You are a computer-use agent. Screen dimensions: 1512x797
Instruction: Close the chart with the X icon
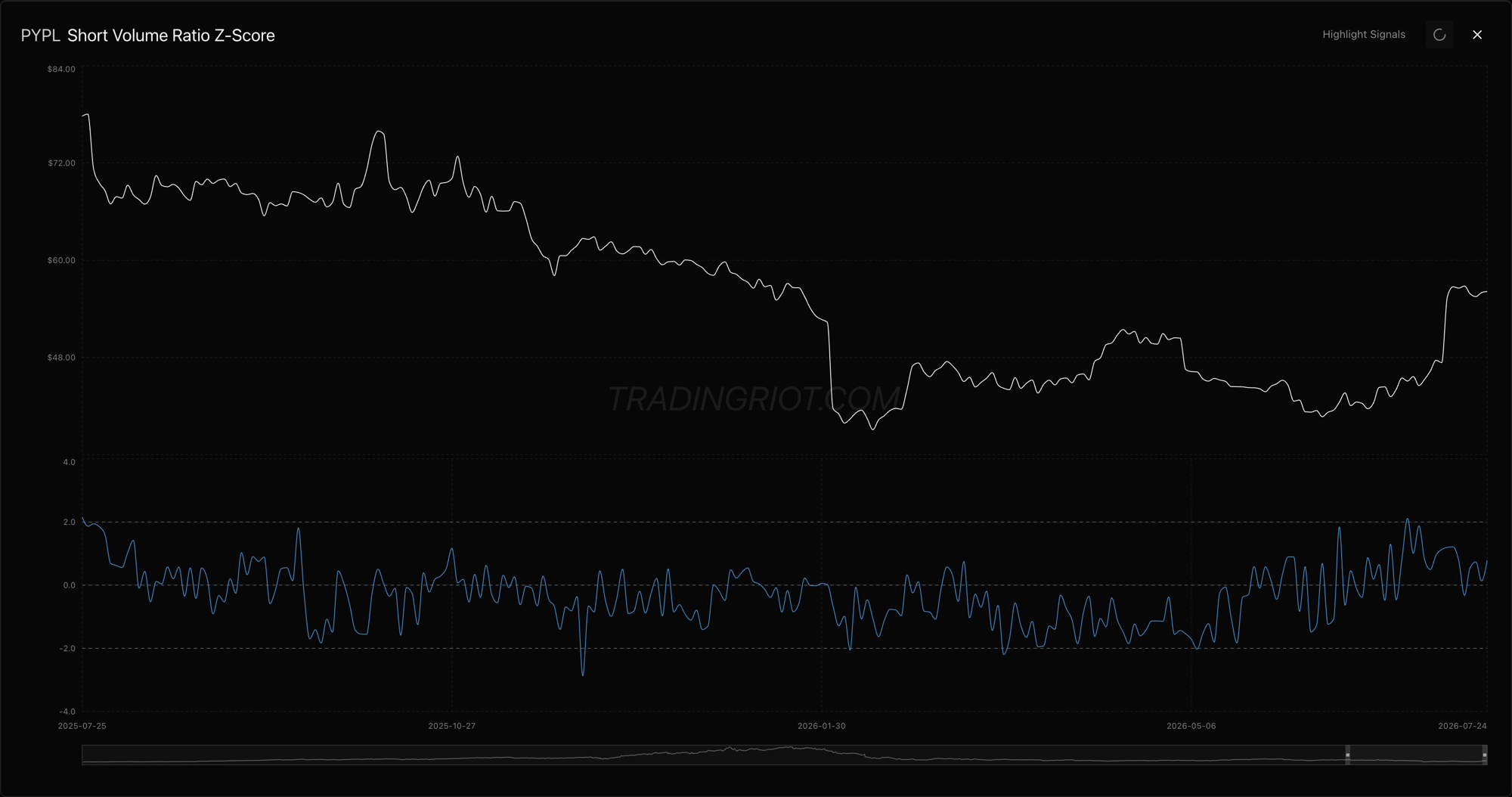pos(1477,35)
